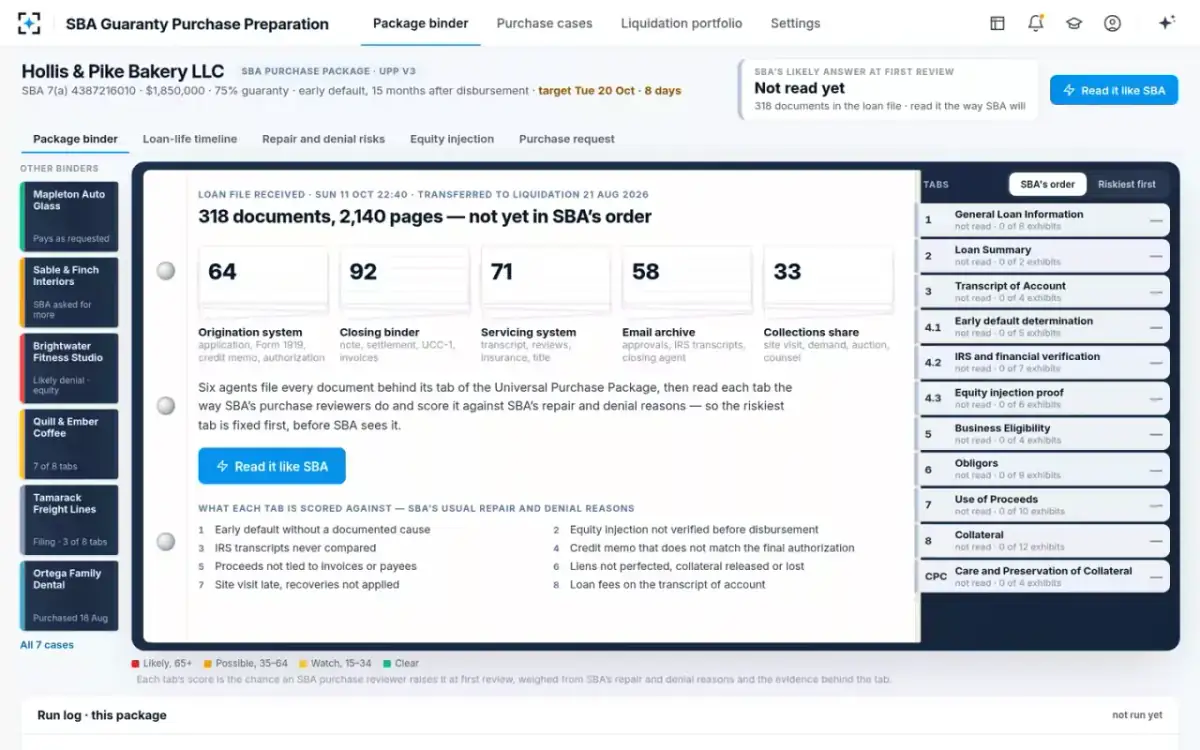Open tab 3 Transcript of Account
Viewport: 1200px width, 750px height.
(1044, 291)
